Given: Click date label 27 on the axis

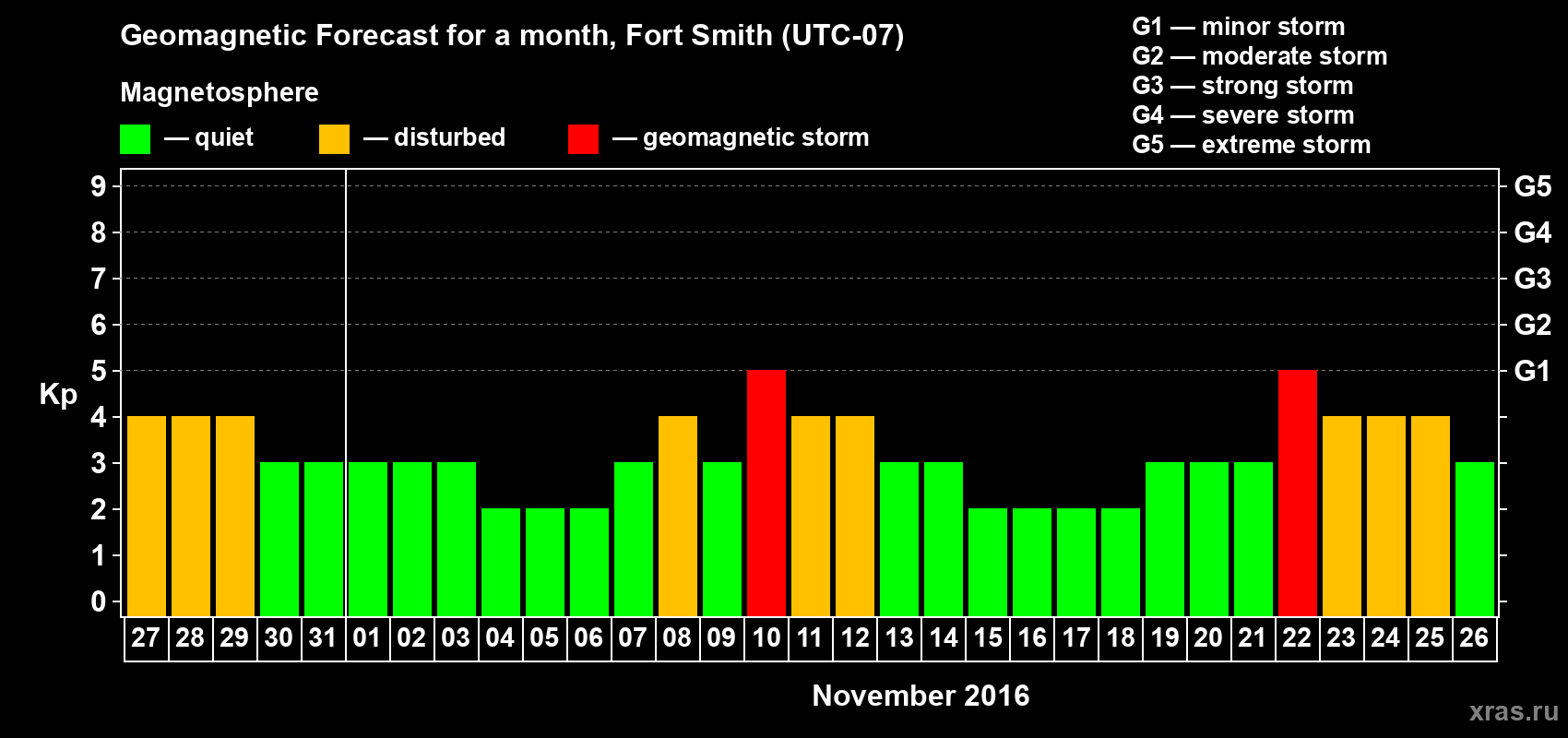Looking at the screenshot, I should tap(146, 638).
